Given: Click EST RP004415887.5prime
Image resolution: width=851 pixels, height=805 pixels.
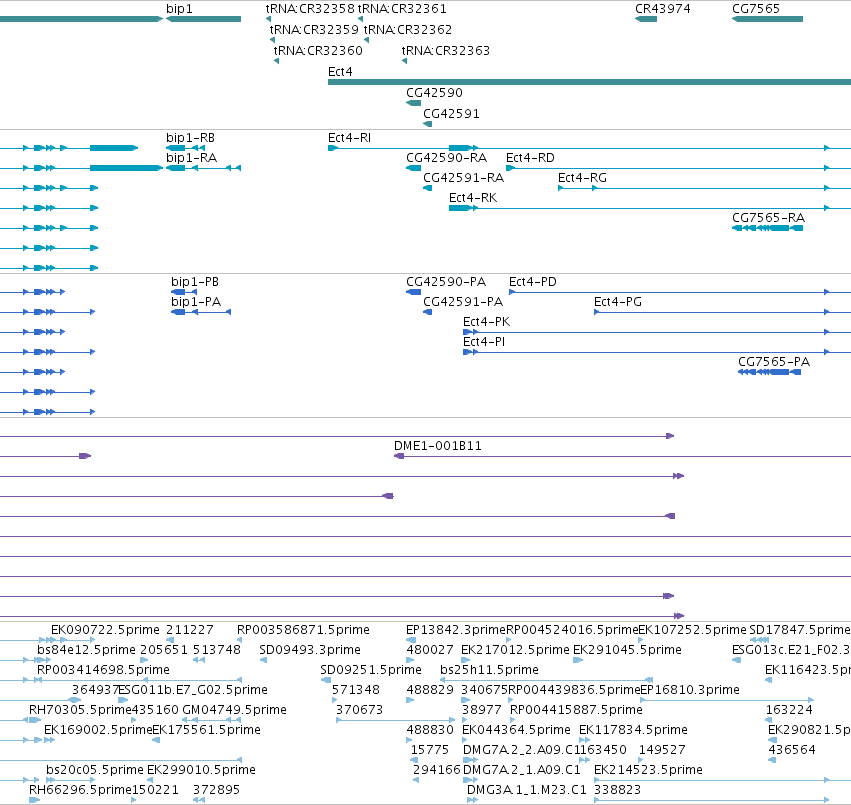Looking at the screenshot, I should (x=576, y=710).
